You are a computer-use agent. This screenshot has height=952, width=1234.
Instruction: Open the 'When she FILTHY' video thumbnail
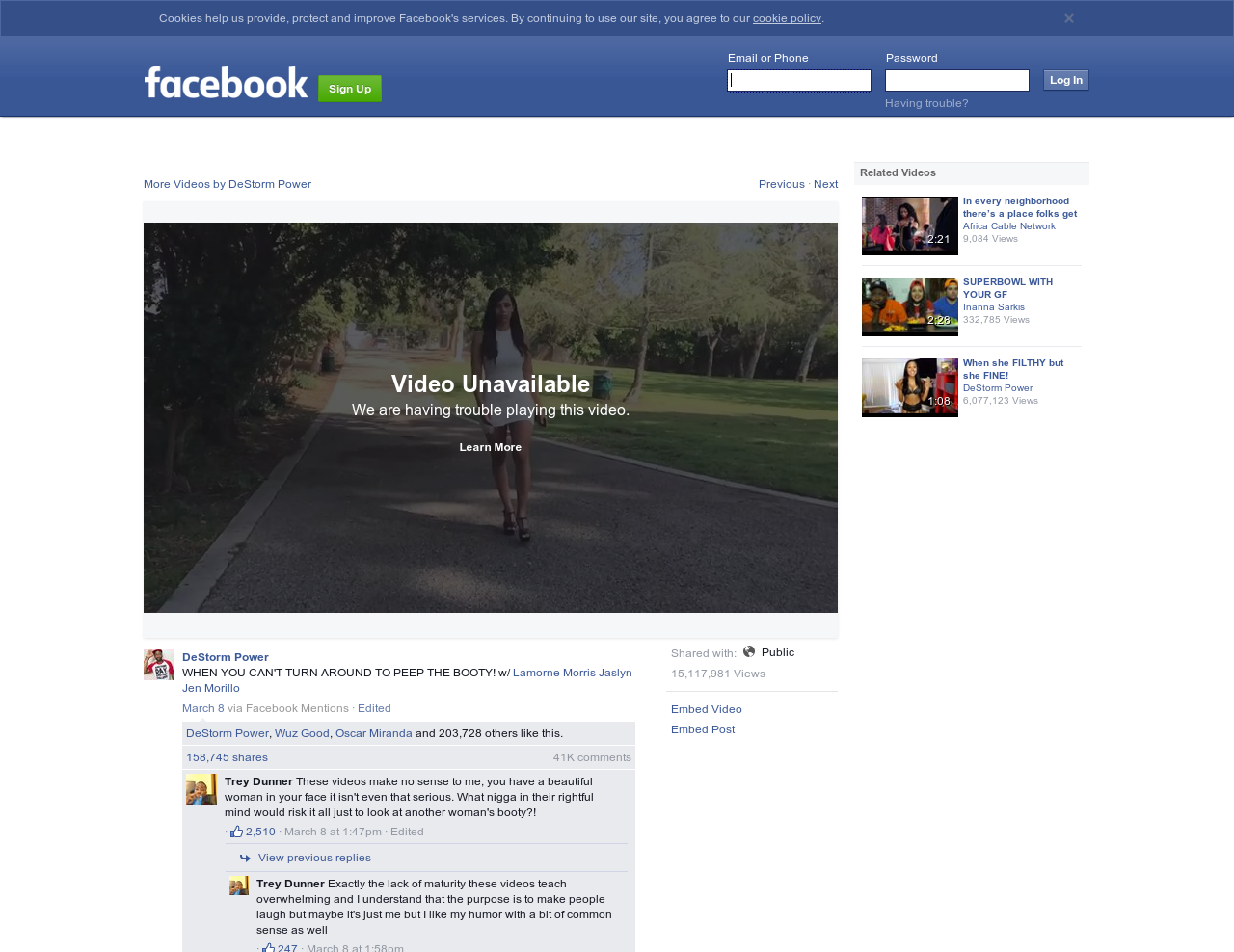click(x=910, y=387)
